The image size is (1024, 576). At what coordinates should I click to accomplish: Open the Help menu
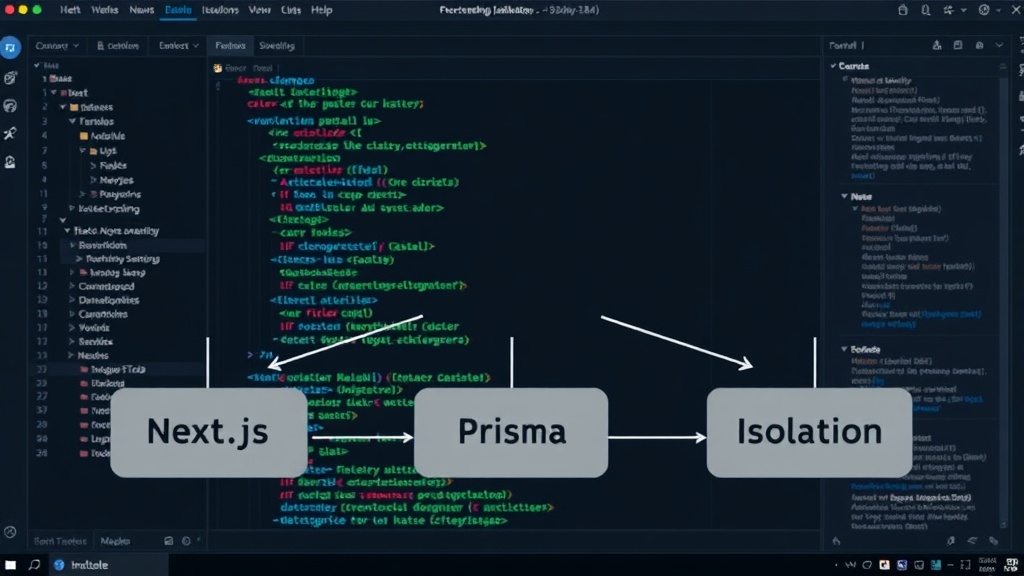pos(321,10)
